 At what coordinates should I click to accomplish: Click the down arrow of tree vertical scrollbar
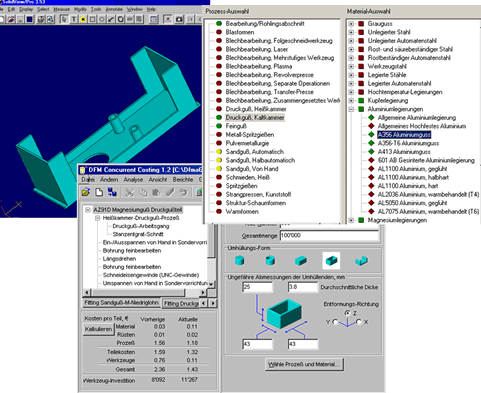[x=211, y=284]
